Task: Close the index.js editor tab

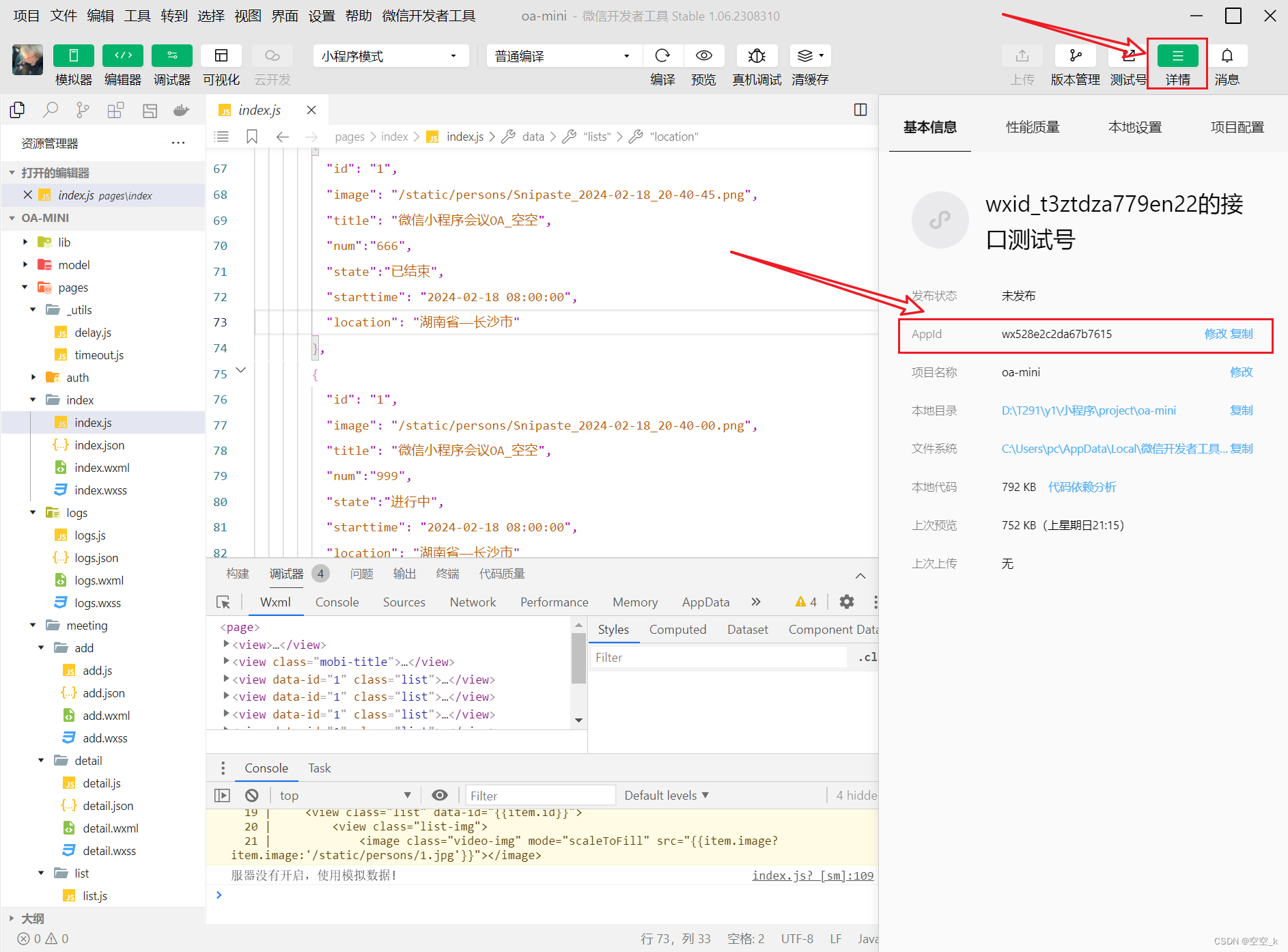Action: click(311, 110)
